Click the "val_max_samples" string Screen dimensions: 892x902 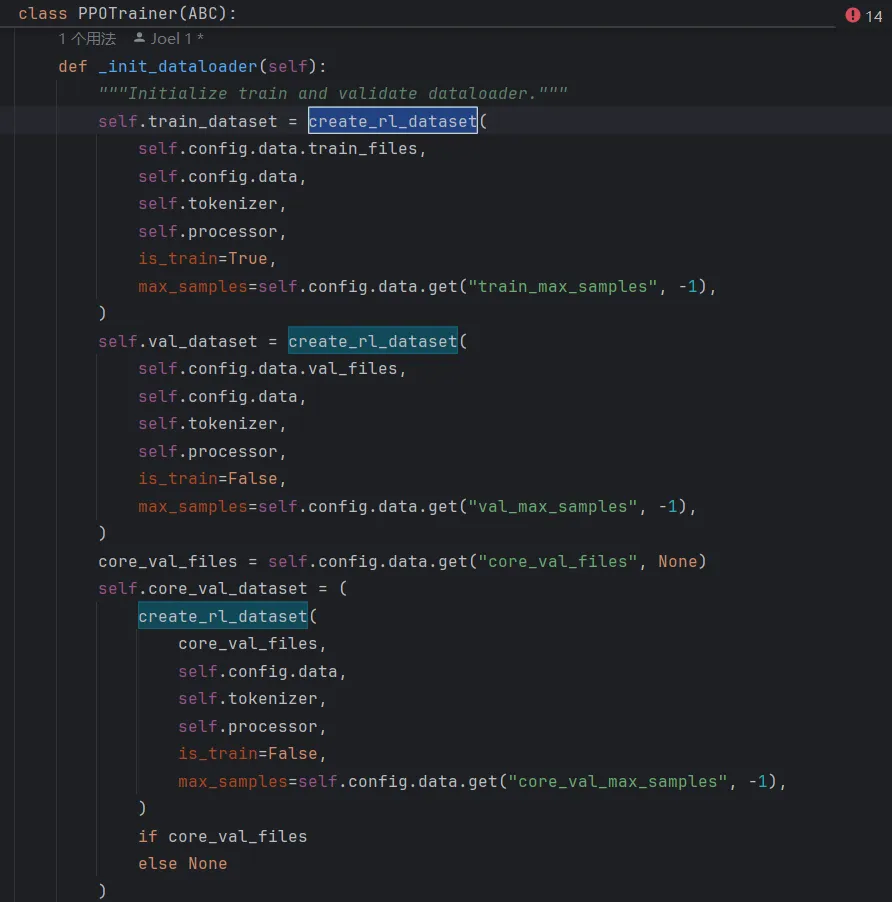click(x=553, y=506)
